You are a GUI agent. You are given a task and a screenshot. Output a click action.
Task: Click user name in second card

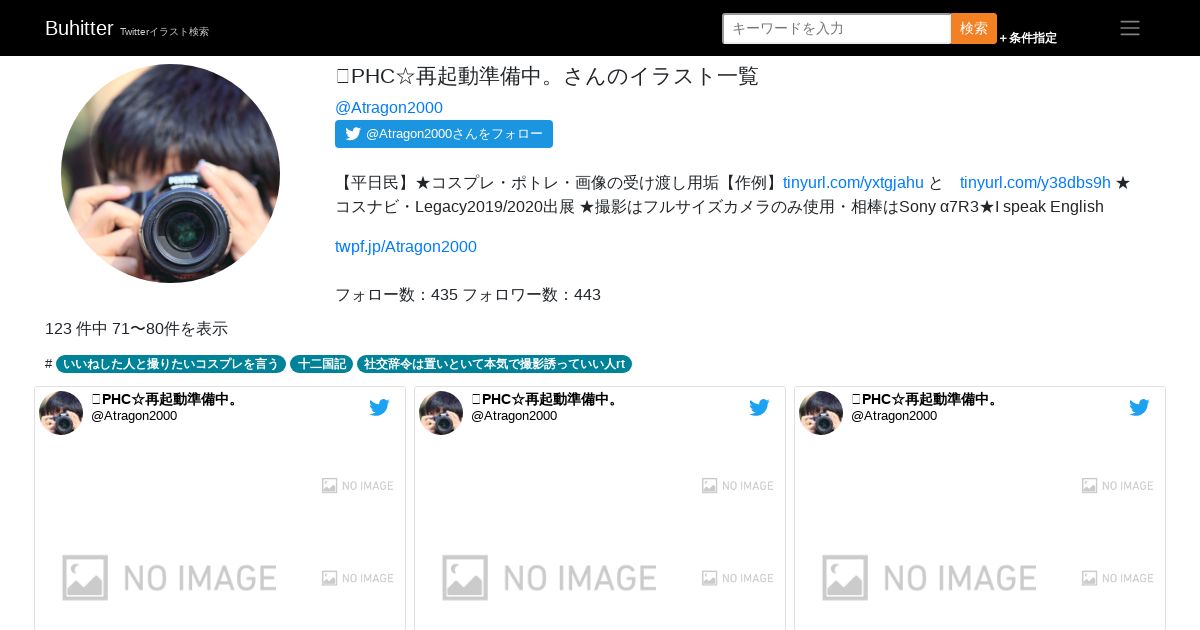(545, 399)
